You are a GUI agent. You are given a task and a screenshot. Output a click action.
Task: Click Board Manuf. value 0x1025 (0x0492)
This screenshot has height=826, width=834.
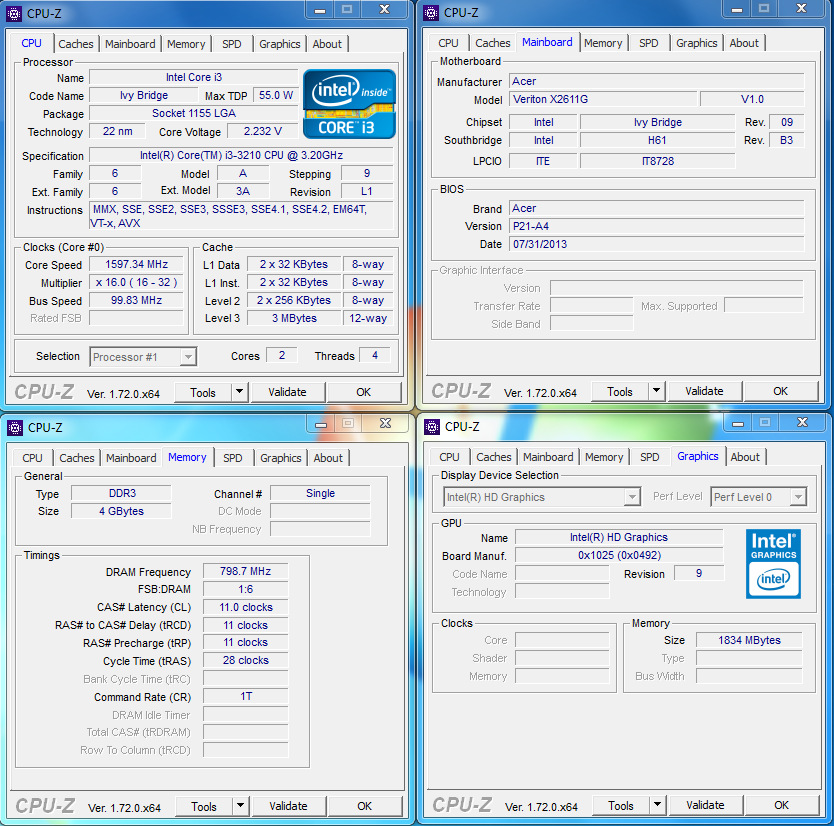point(619,555)
